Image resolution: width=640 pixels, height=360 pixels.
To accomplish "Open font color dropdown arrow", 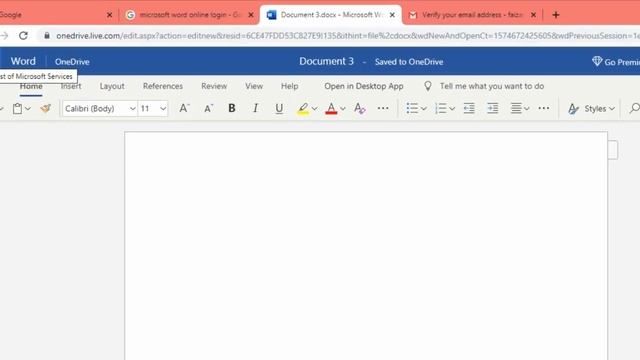I will click(x=342, y=109).
